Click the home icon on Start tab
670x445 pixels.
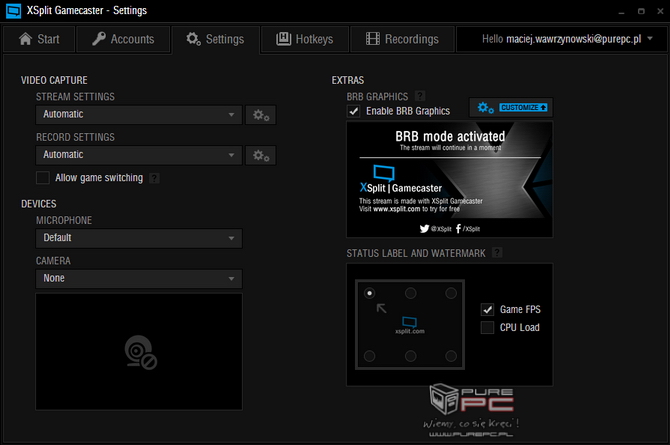(x=25, y=39)
